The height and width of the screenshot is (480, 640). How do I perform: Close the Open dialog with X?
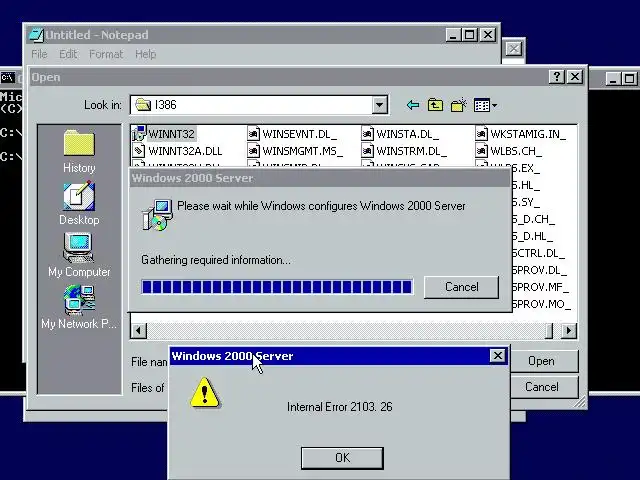tap(575, 77)
